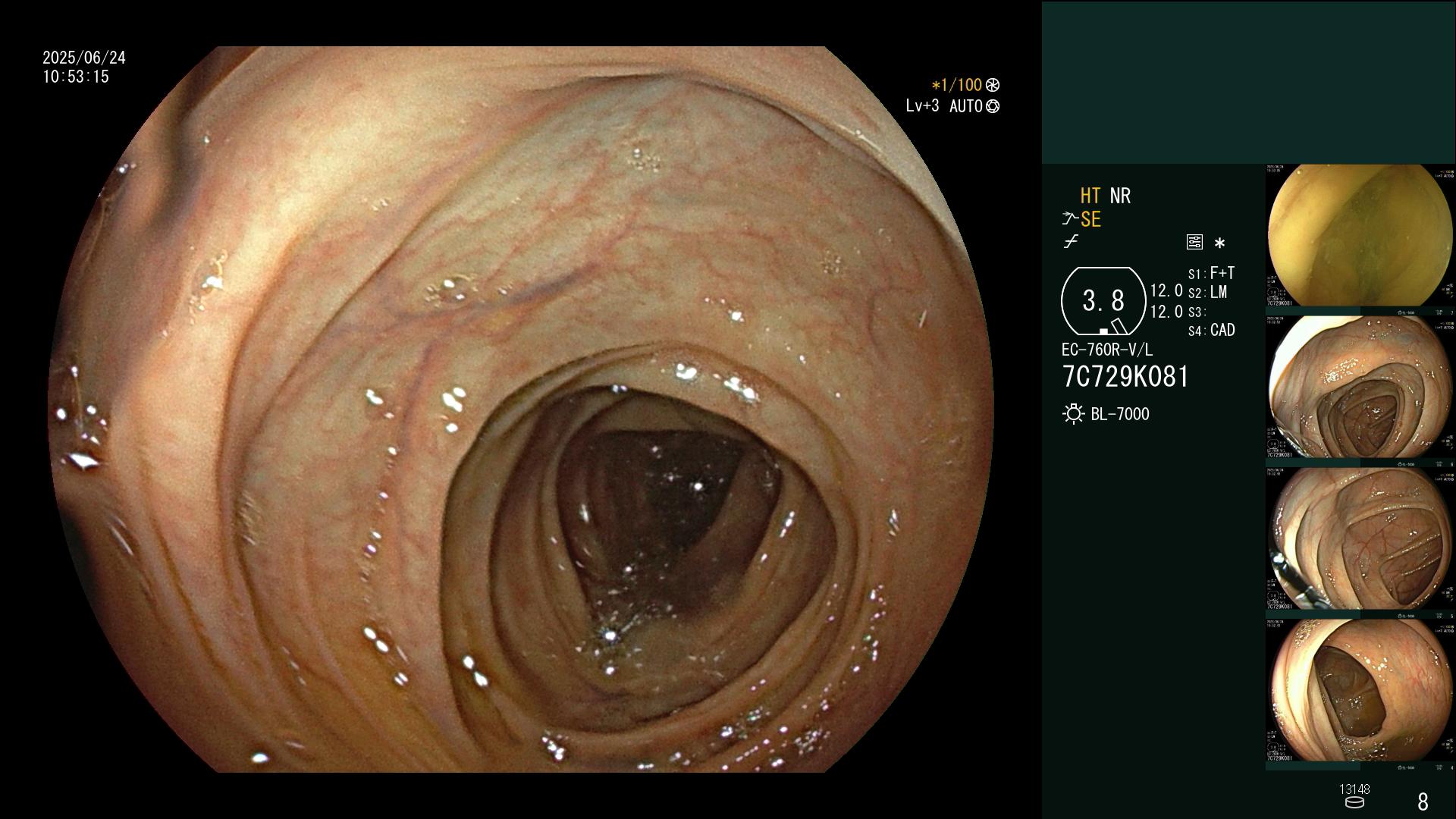The image size is (1456, 819).
Task: Click the Lv+3 brightness level text
Action: tap(923, 106)
